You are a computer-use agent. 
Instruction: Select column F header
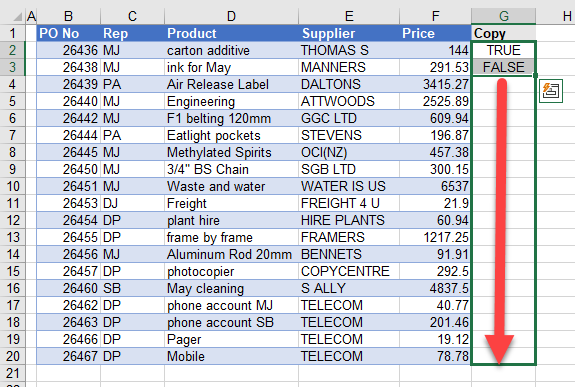[435, 16]
